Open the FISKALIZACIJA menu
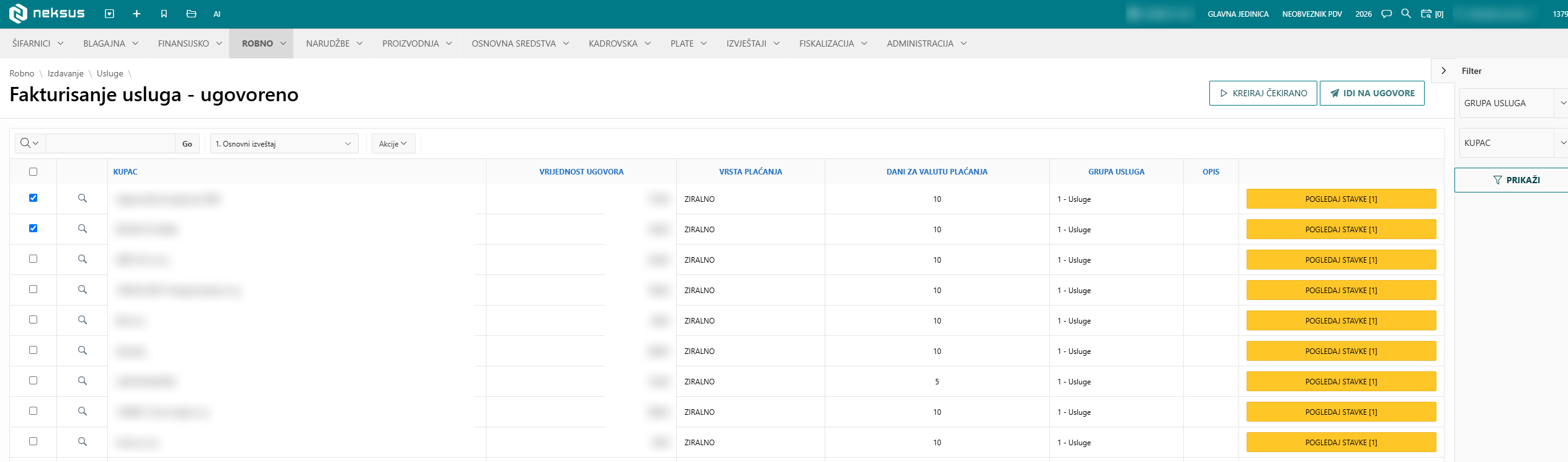The width and height of the screenshot is (1568, 462). [833, 43]
